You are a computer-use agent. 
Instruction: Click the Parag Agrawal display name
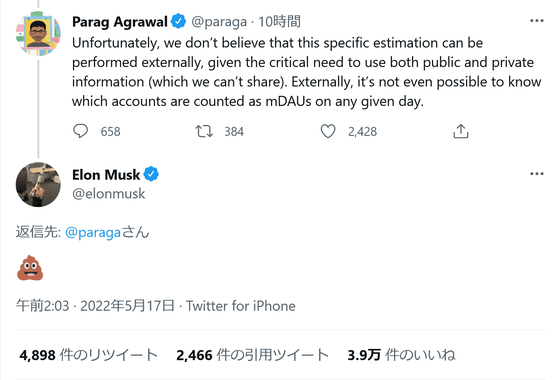click(x=120, y=22)
